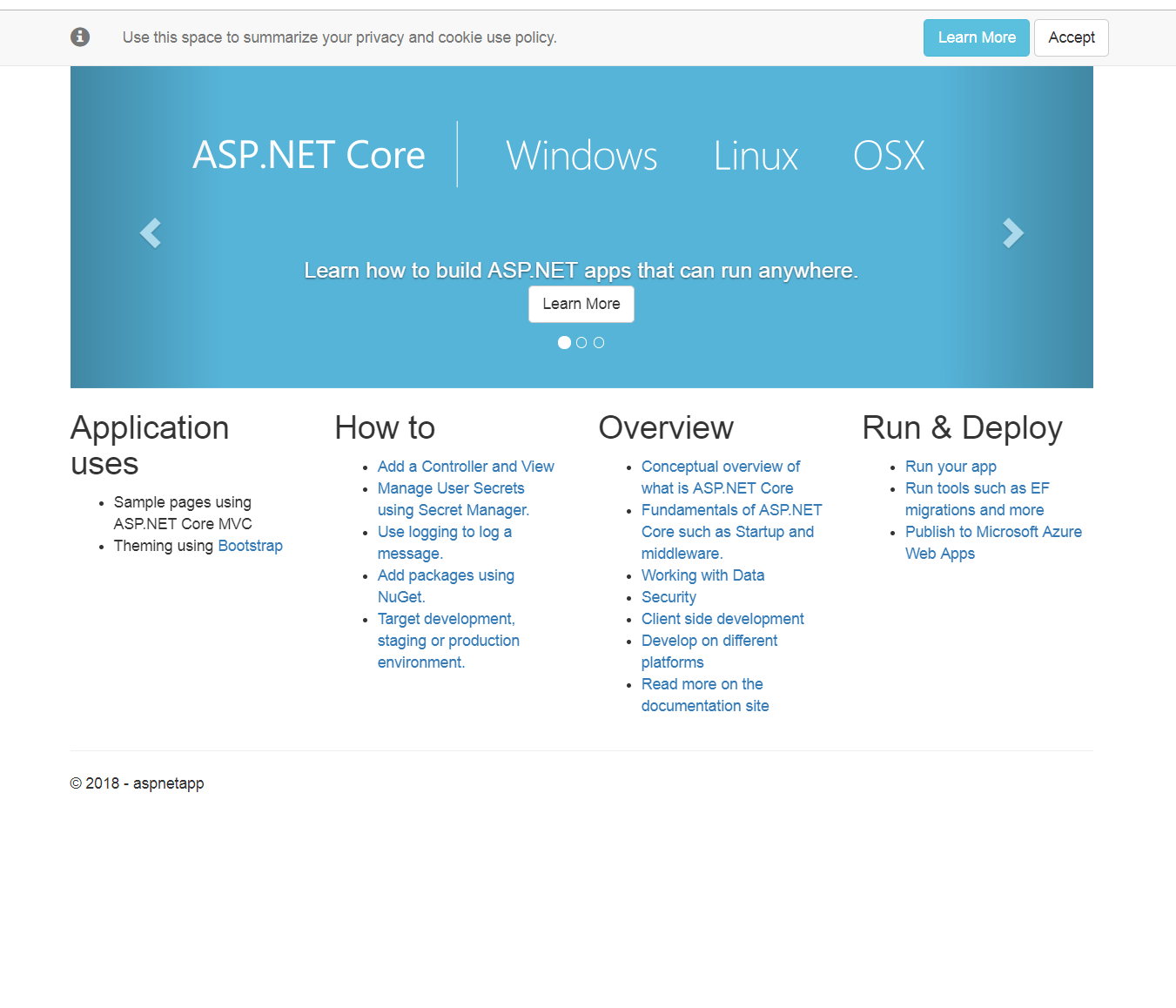Open Add packages using NuGet link

tap(446, 587)
